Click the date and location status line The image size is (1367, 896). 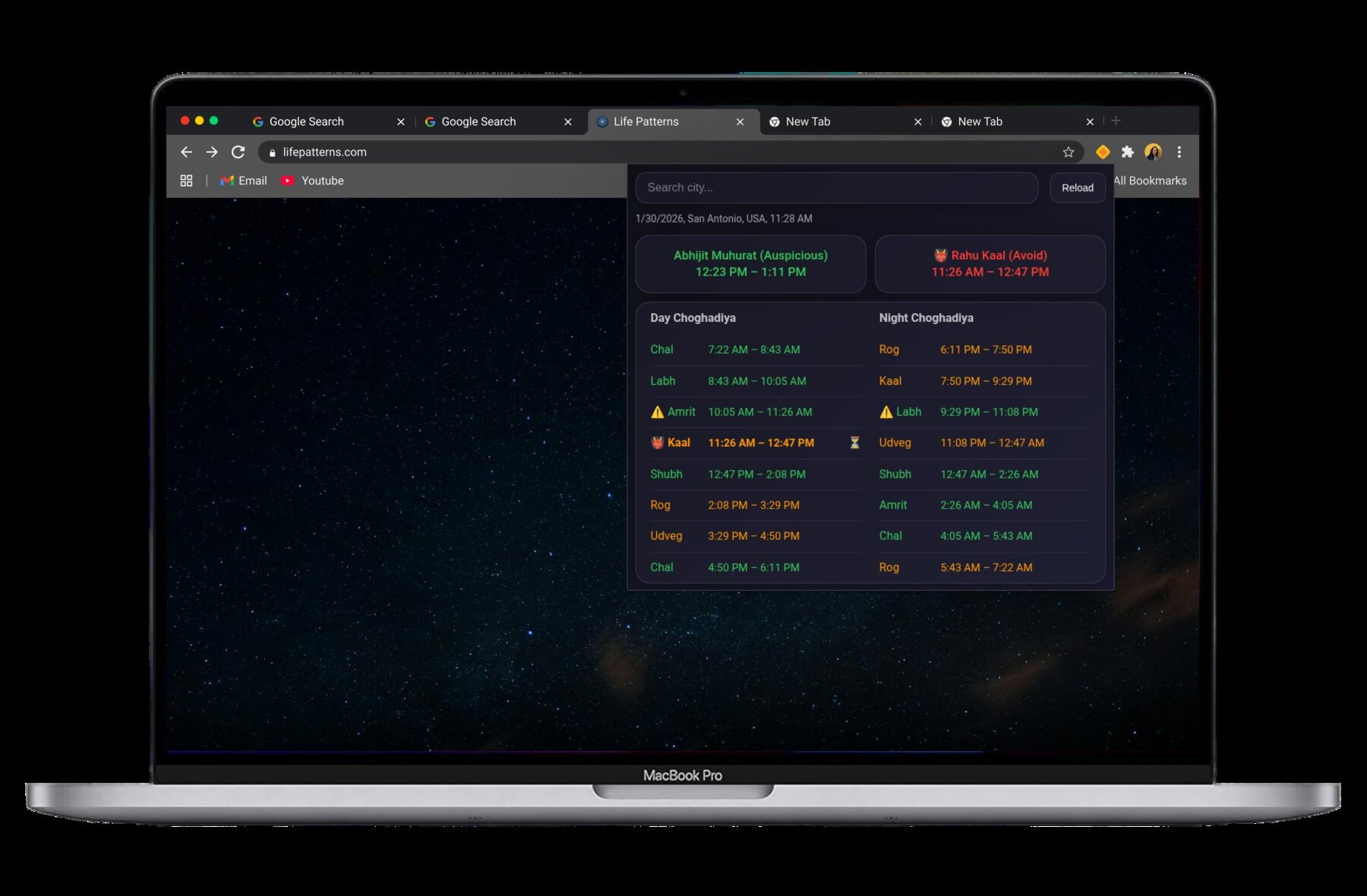click(724, 219)
